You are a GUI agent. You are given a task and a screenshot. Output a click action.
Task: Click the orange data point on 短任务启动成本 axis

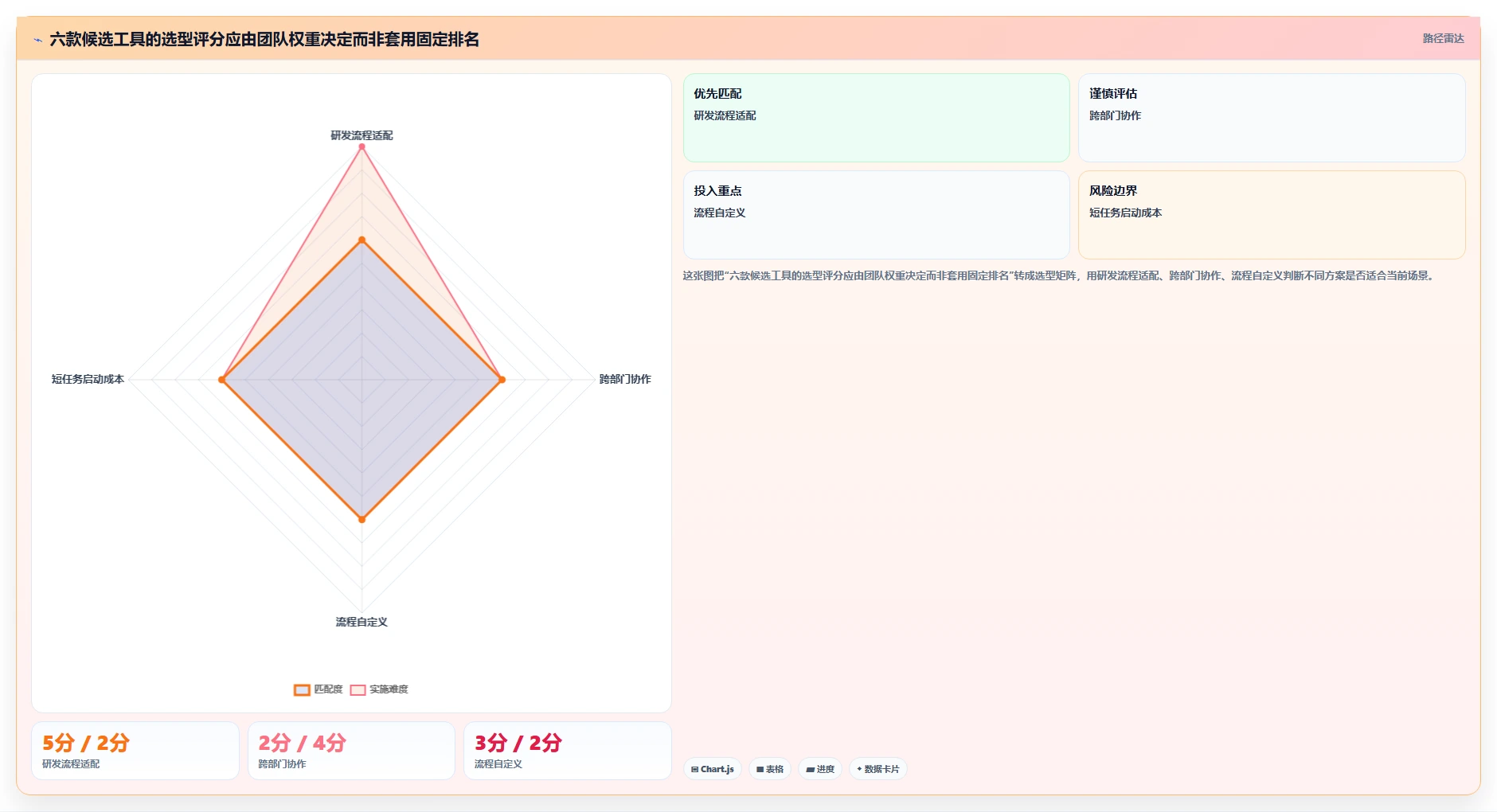(x=222, y=380)
